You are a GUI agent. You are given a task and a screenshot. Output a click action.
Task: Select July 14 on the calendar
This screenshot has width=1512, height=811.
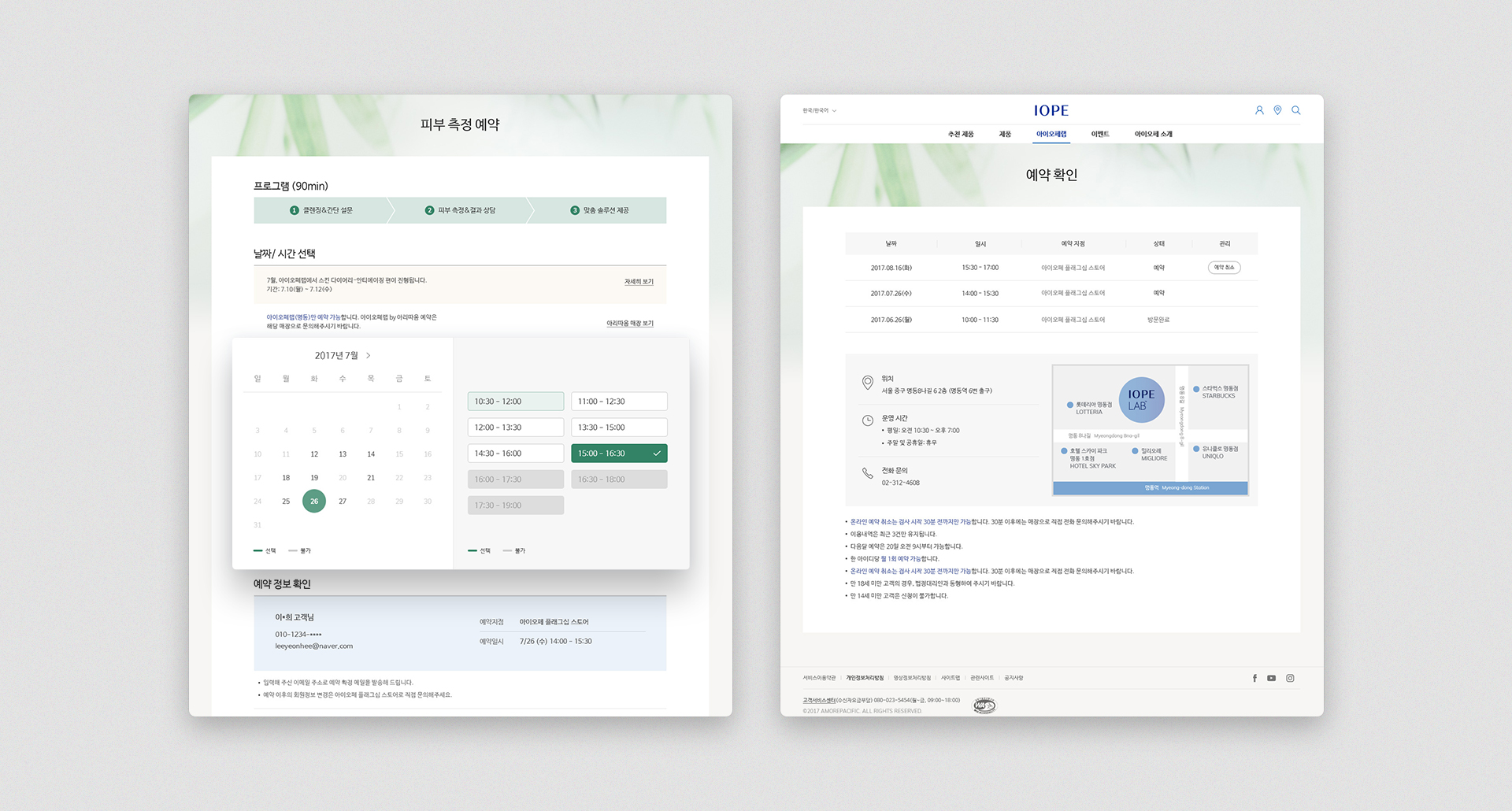coord(371,454)
